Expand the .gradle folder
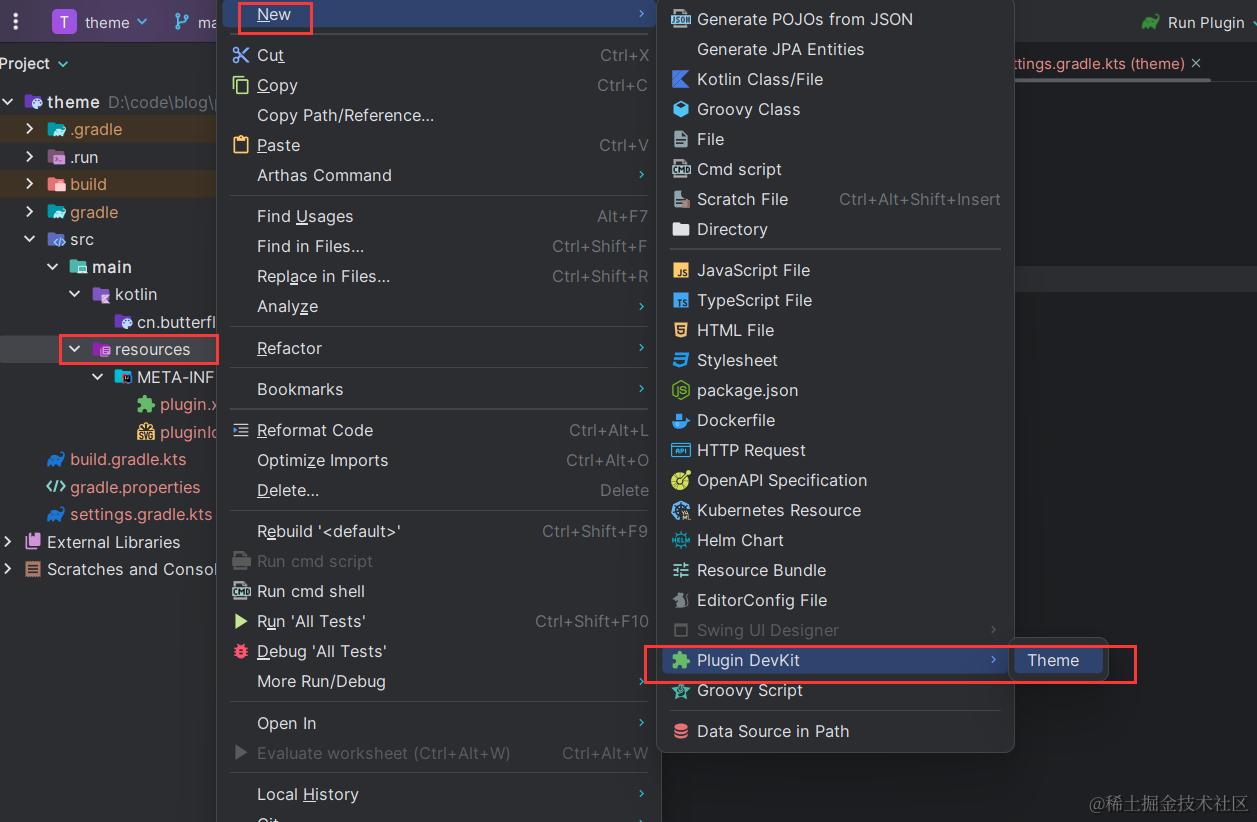This screenshot has width=1257, height=822. [x=29, y=129]
